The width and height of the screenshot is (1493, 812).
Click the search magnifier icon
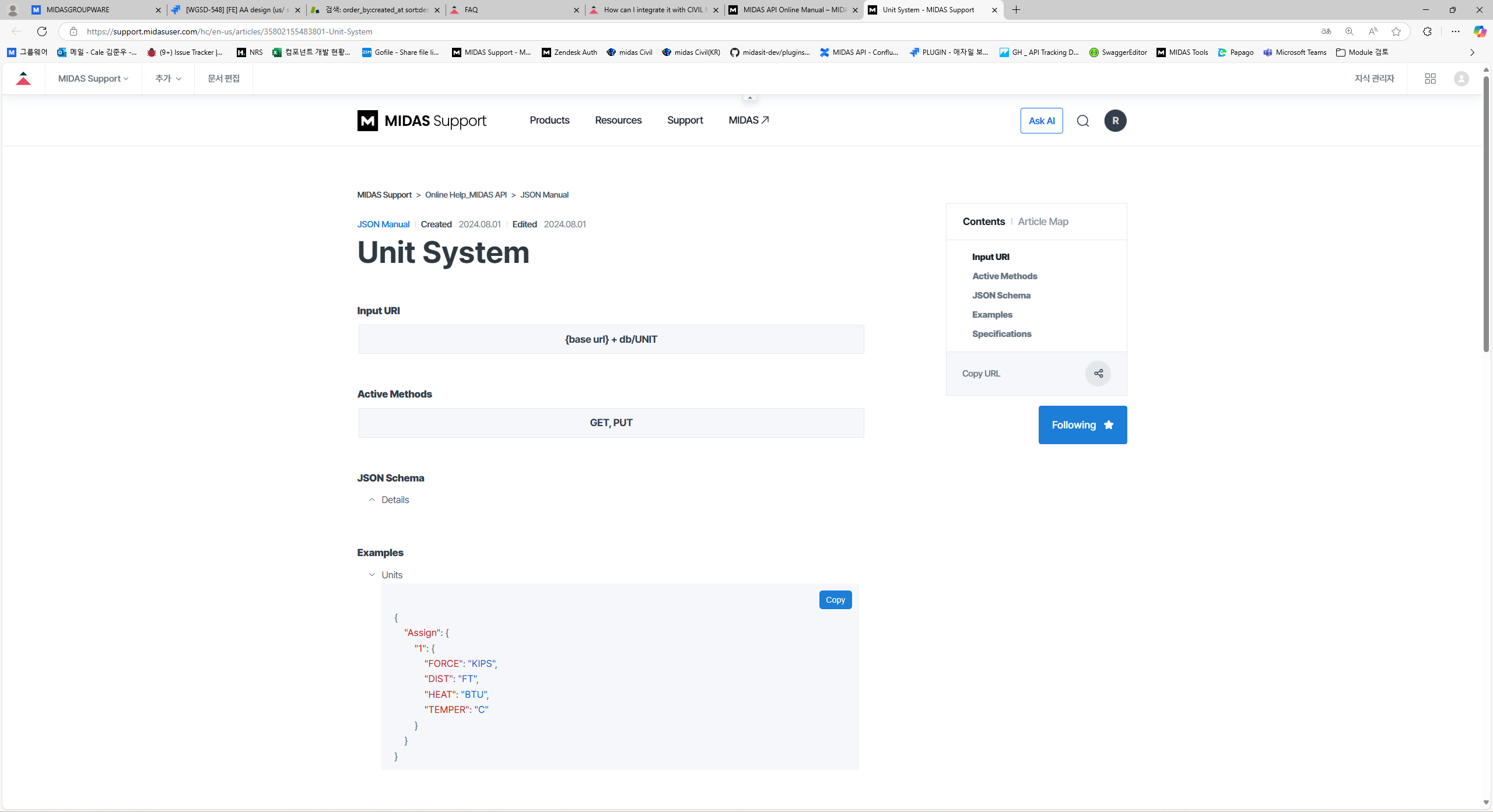pos(1083,121)
